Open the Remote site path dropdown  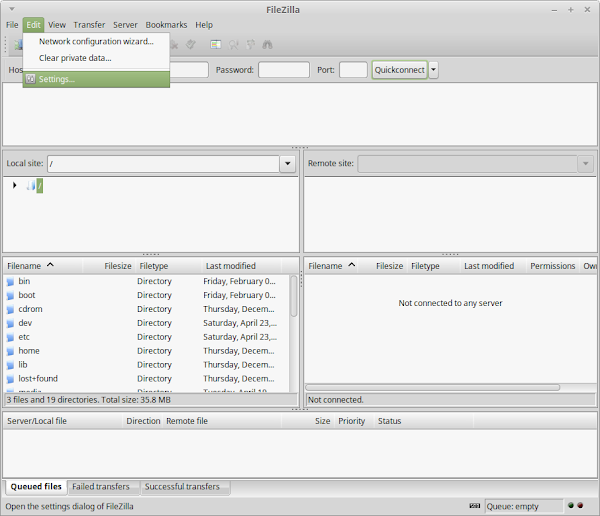tap(585, 164)
